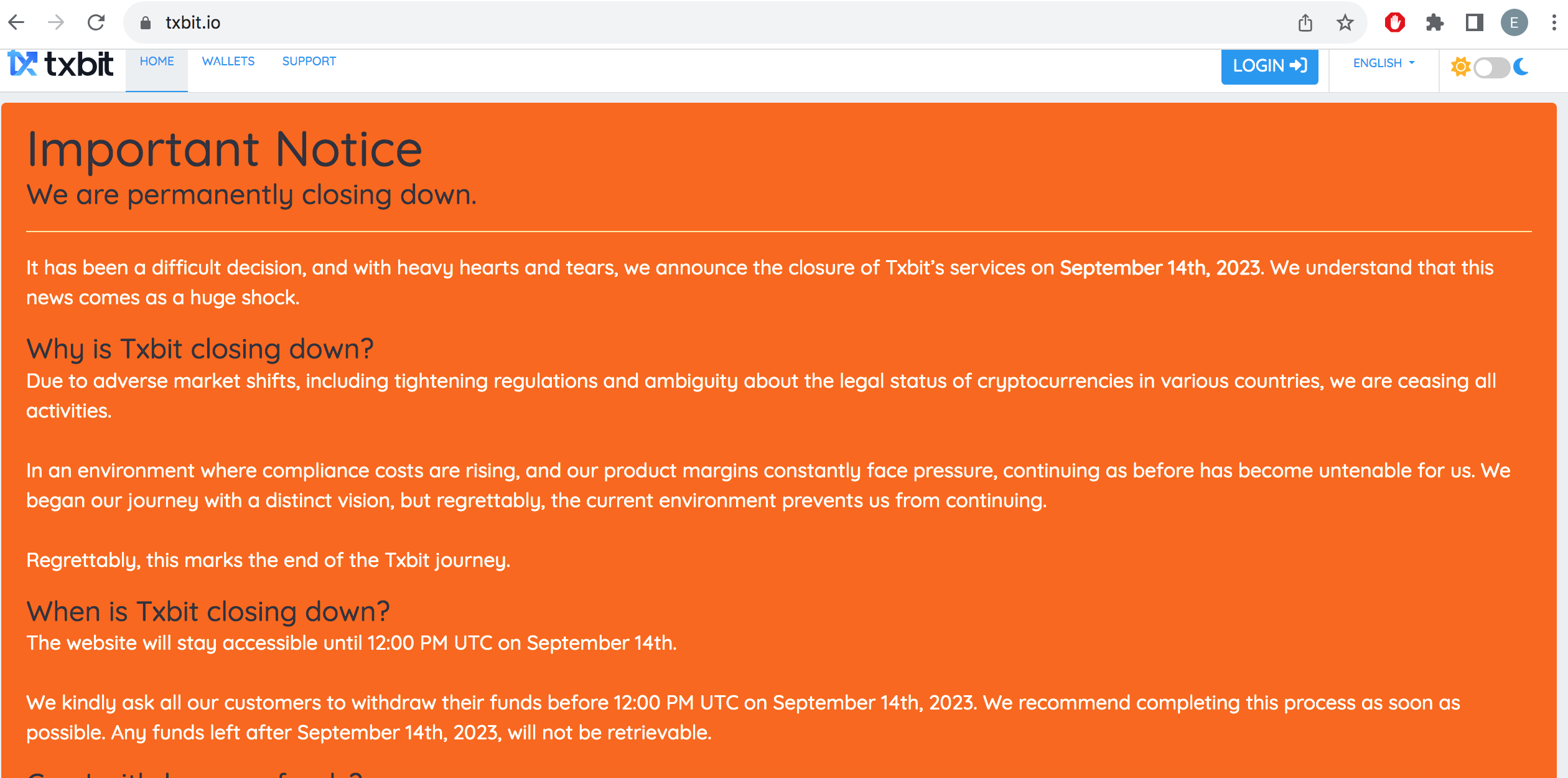The width and height of the screenshot is (1568, 778).
Task: Toggle the dark mode switch
Action: (1491, 67)
